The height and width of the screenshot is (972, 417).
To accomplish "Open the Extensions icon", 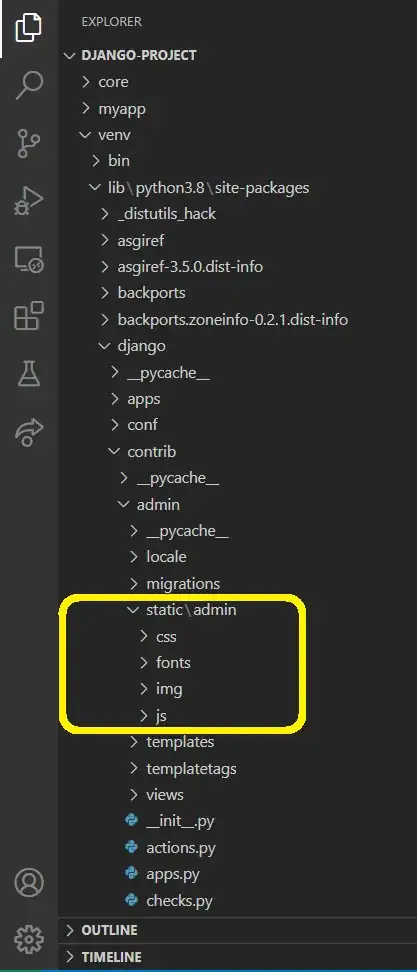I will pos(29,316).
